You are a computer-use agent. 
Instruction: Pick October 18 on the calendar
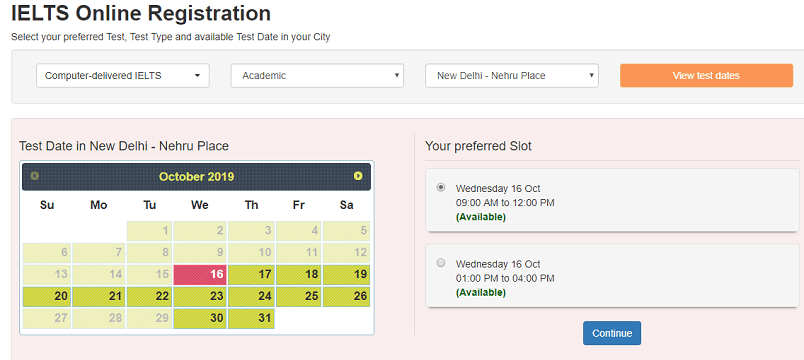298,275
